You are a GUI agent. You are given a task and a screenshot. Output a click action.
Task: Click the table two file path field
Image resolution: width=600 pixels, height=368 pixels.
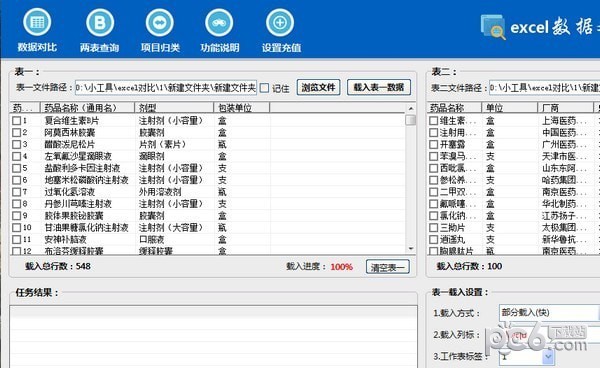[x=545, y=88]
